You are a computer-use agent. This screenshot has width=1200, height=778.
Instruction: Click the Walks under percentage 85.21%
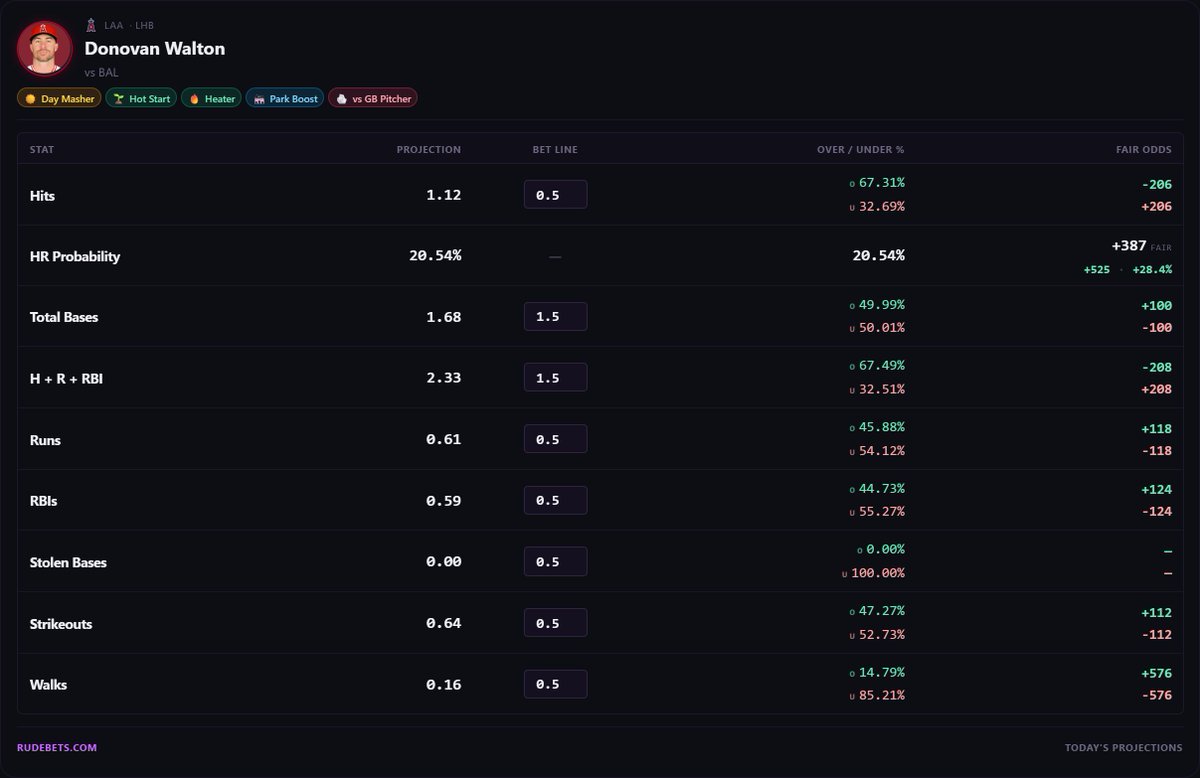(x=881, y=696)
